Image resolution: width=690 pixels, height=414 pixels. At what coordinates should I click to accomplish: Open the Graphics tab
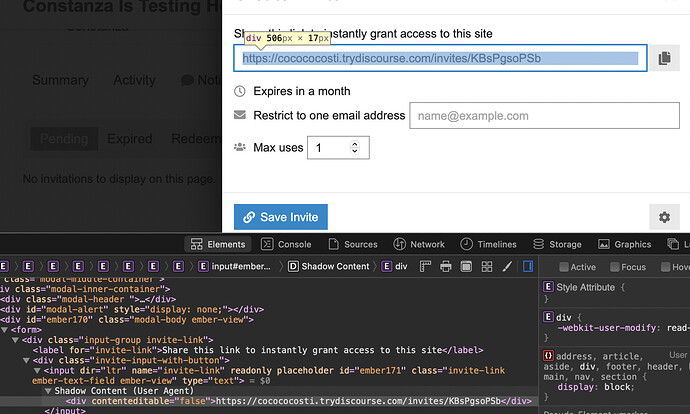pos(624,244)
